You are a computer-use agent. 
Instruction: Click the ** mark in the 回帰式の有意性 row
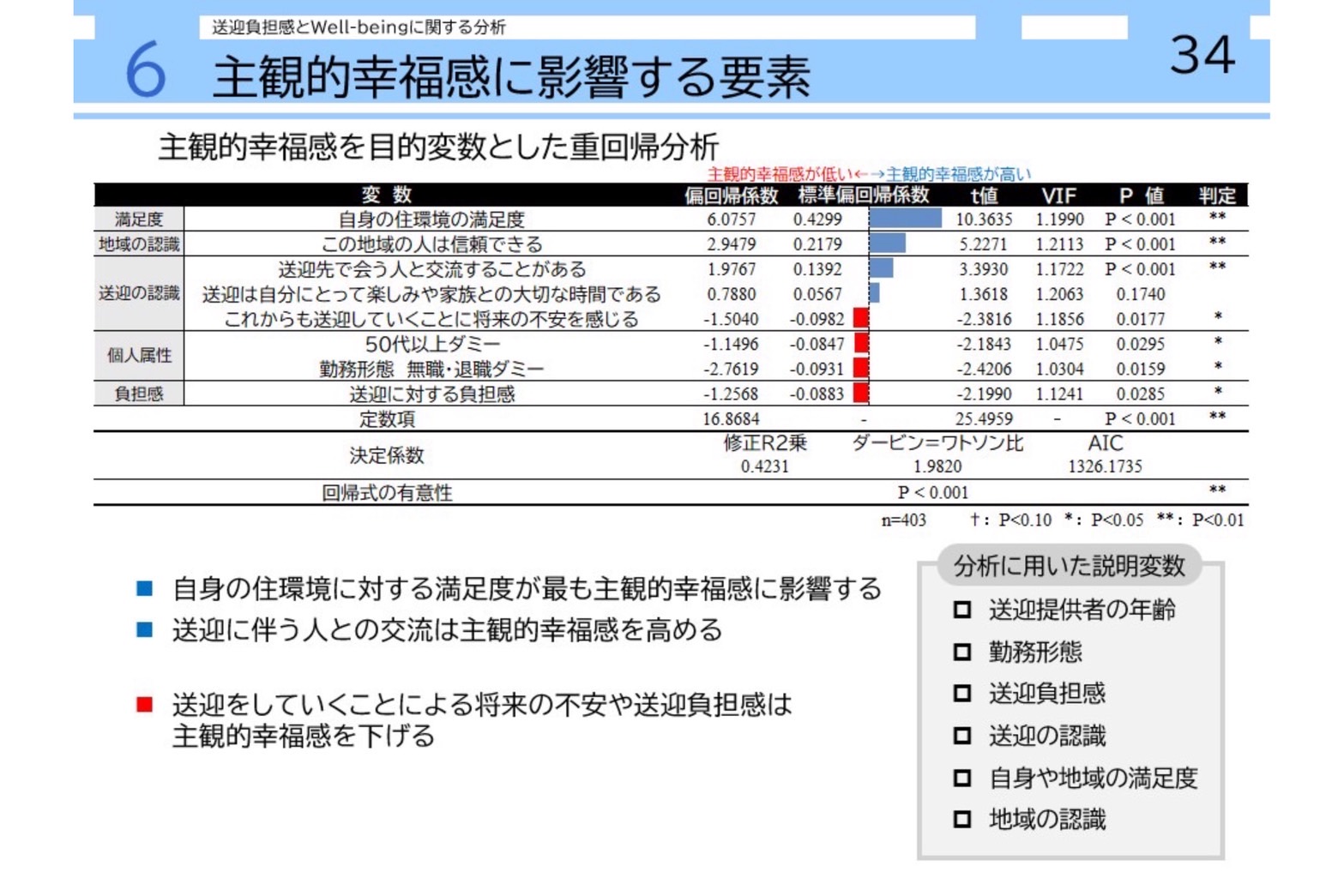coord(1216,491)
